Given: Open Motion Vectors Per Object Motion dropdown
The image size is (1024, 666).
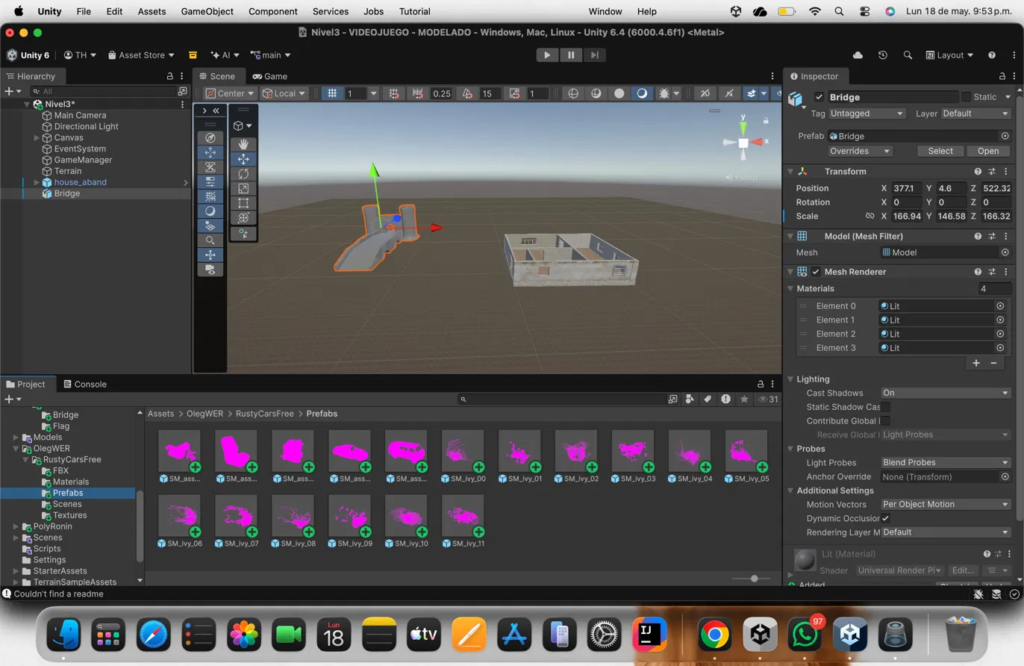Looking at the screenshot, I should [946, 504].
